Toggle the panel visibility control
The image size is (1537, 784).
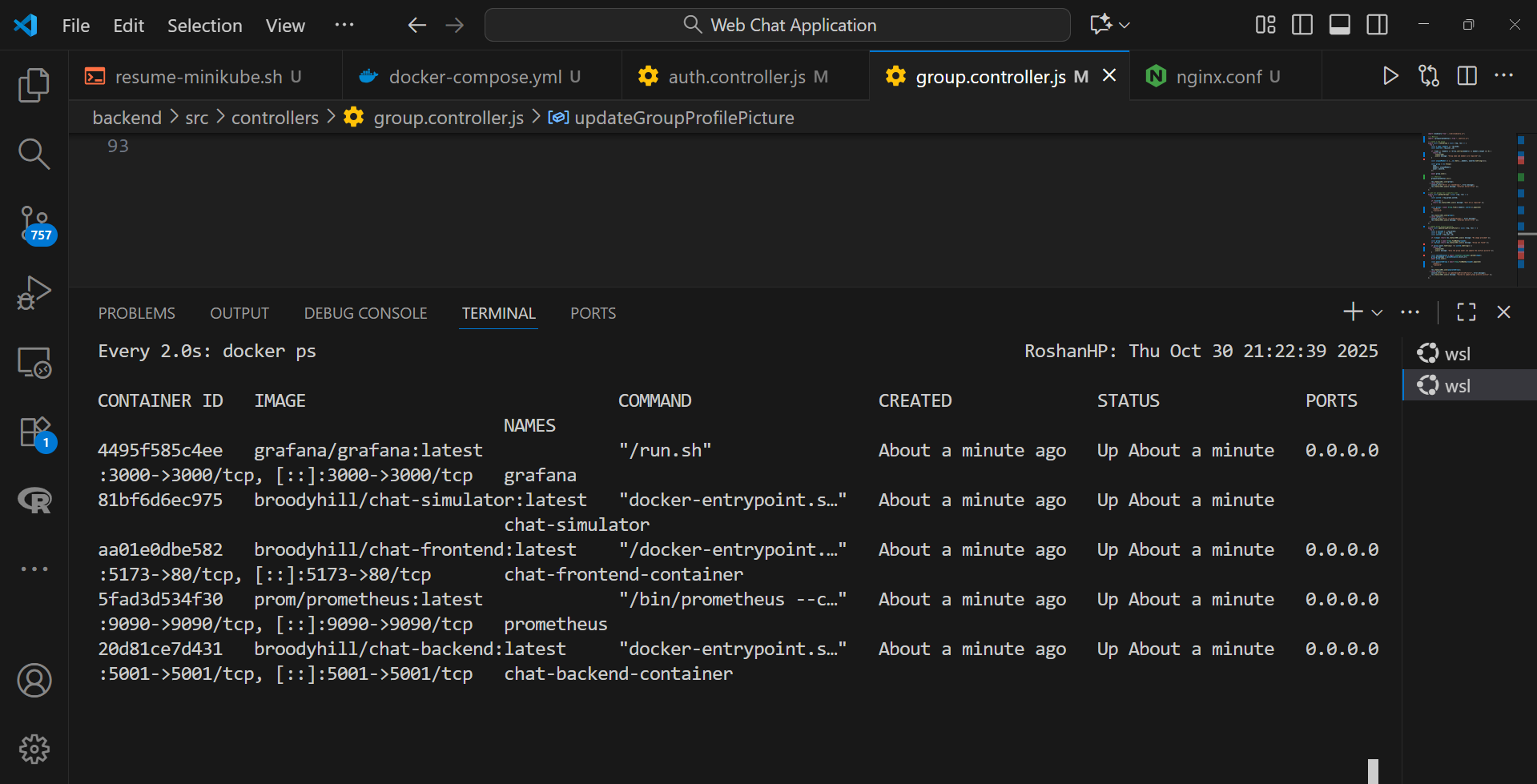pyautogui.click(x=1339, y=24)
